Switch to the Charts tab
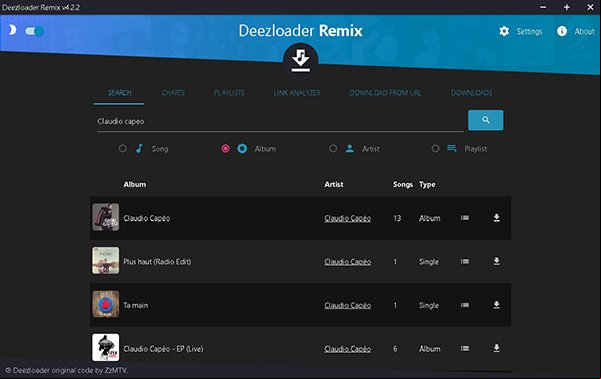The width and height of the screenshot is (601, 379). [173, 93]
